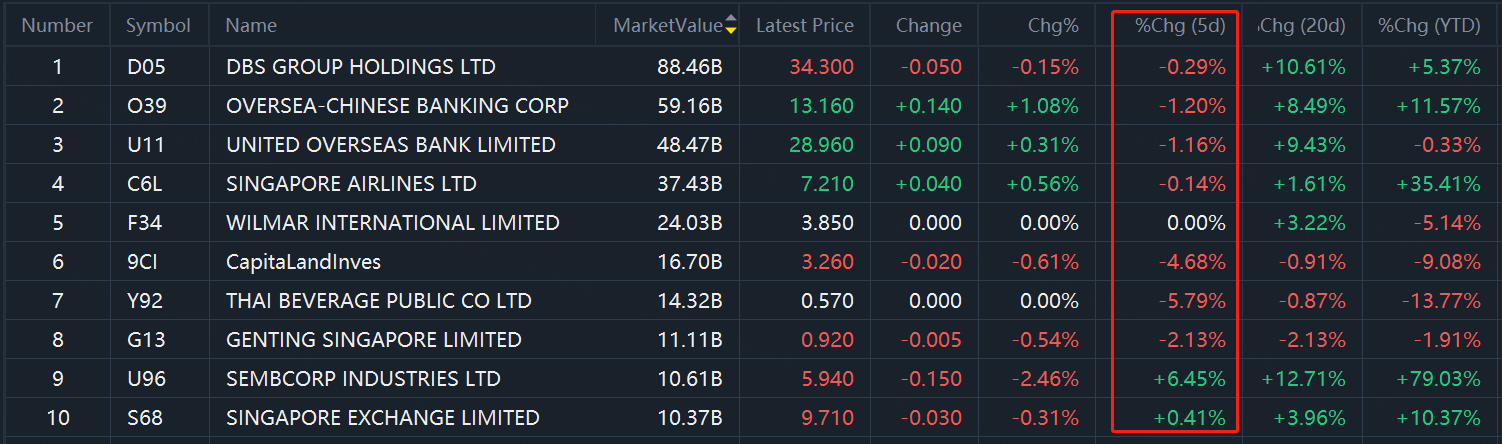Sort by the Name column header

pos(251,26)
